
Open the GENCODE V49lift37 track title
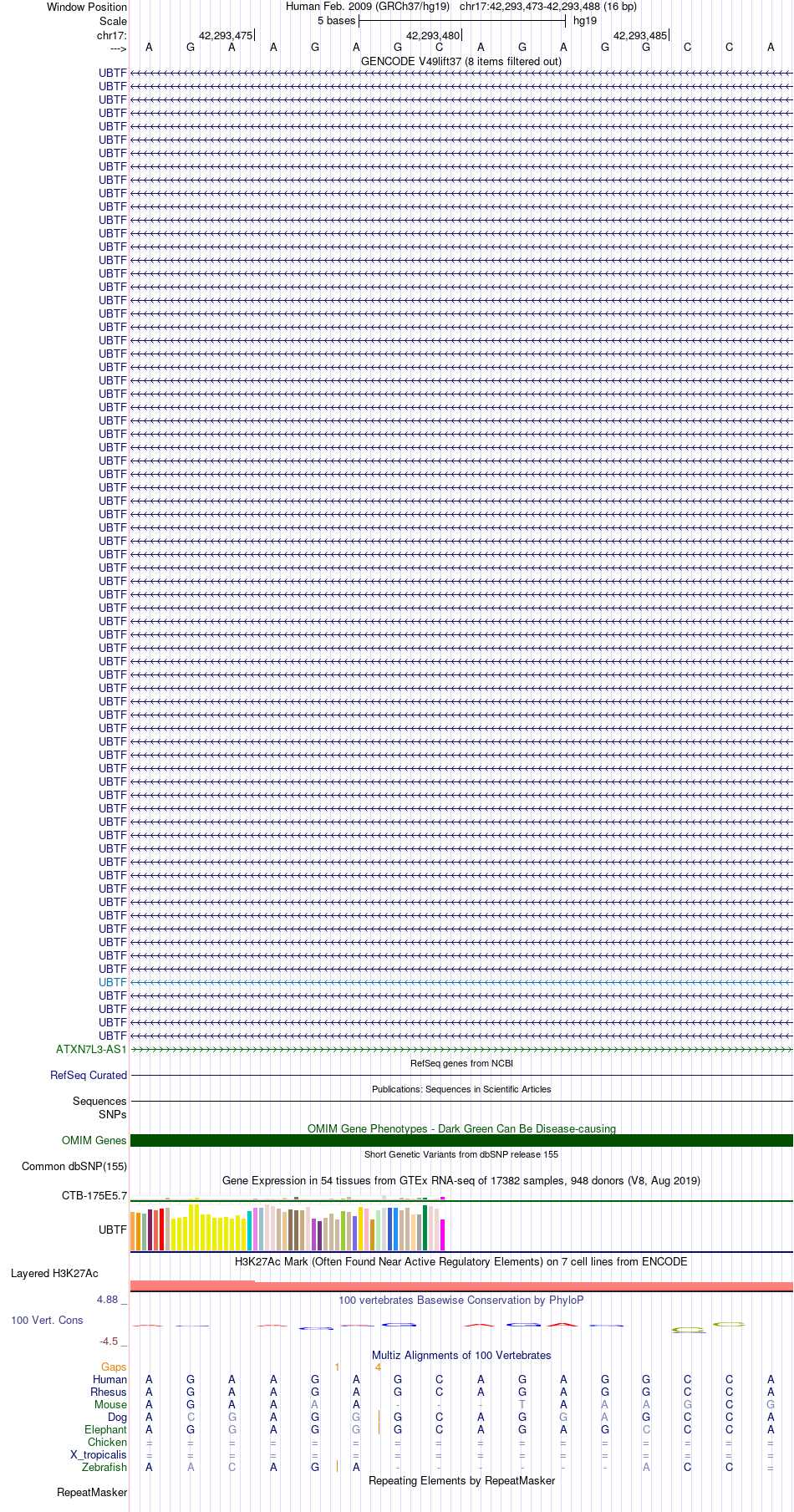point(461,61)
